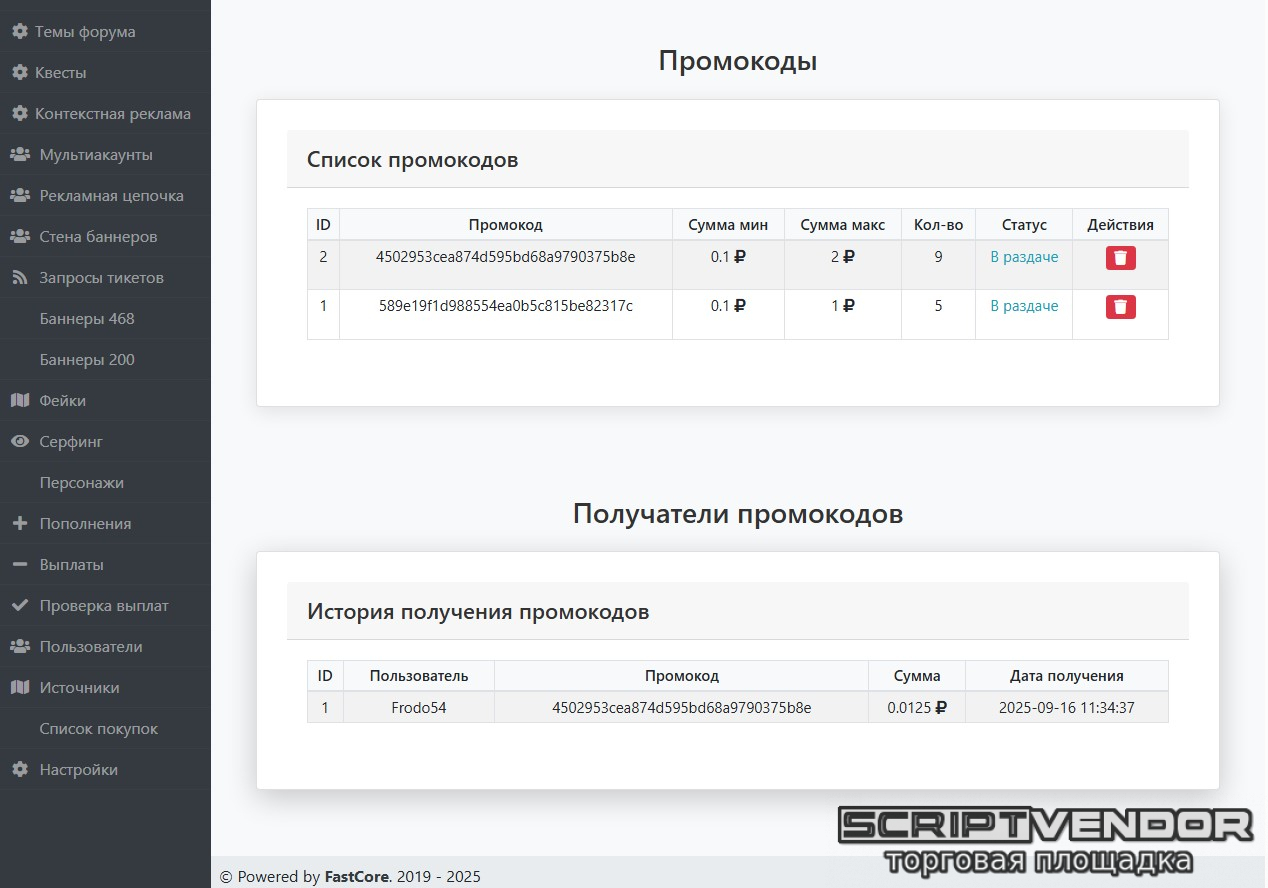1268x888 pixels.
Task: Click the checkmark icon beside Проверка выплат
Action: pos(19,606)
